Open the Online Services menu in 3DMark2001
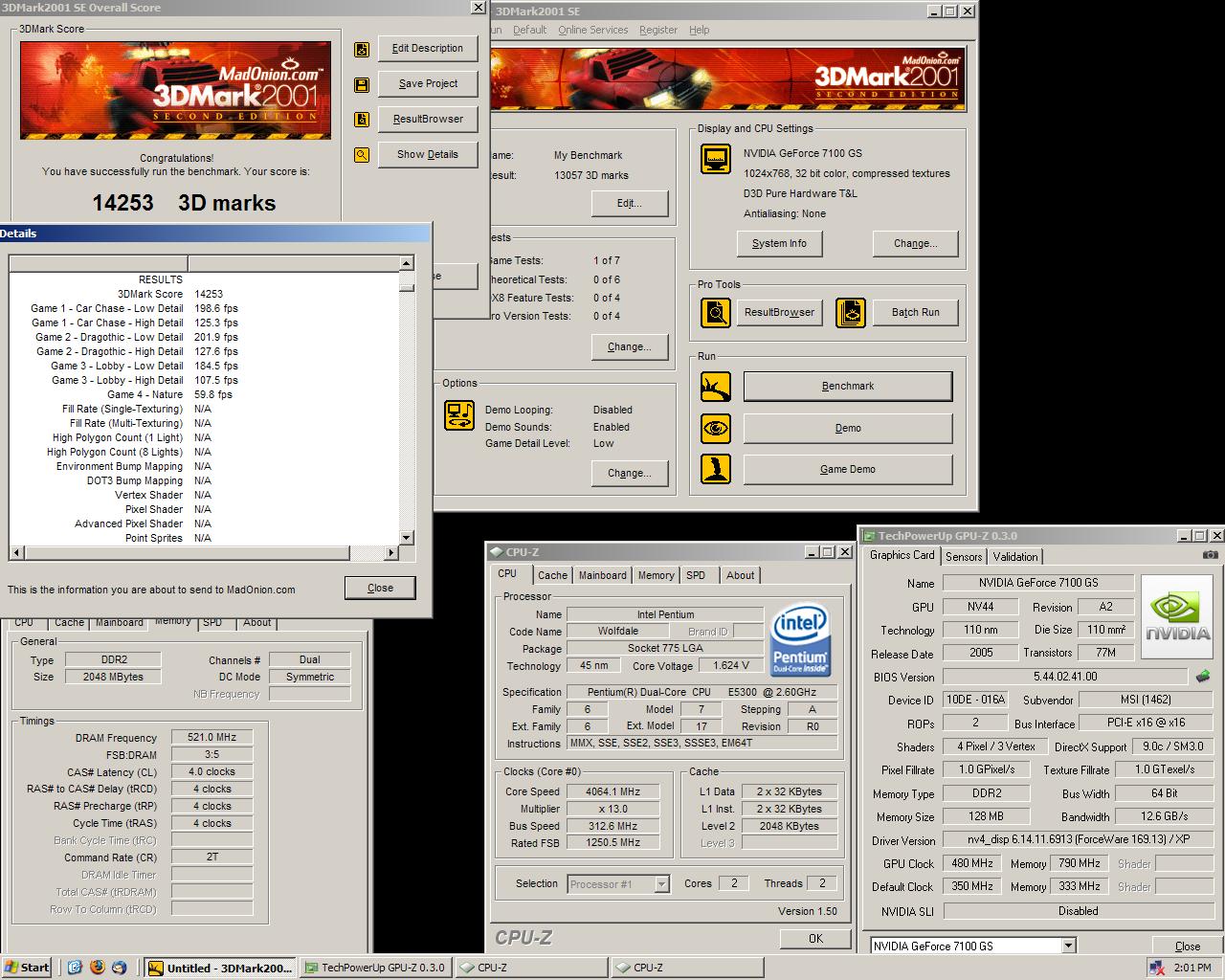Image resolution: width=1225 pixels, height=980 pixels. tap(593, 30)
